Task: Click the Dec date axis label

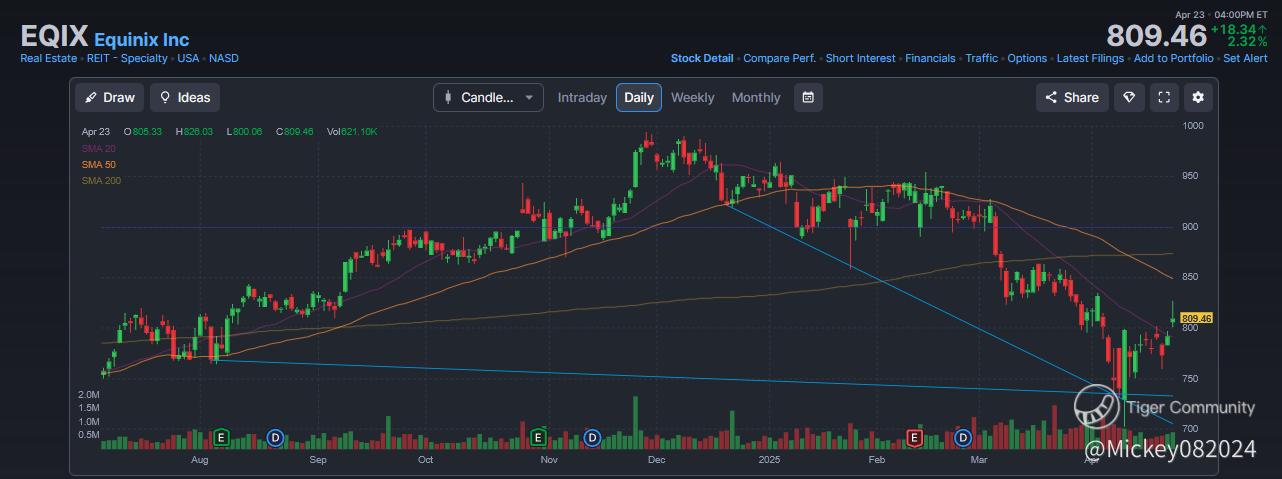Action: [657, 460]
